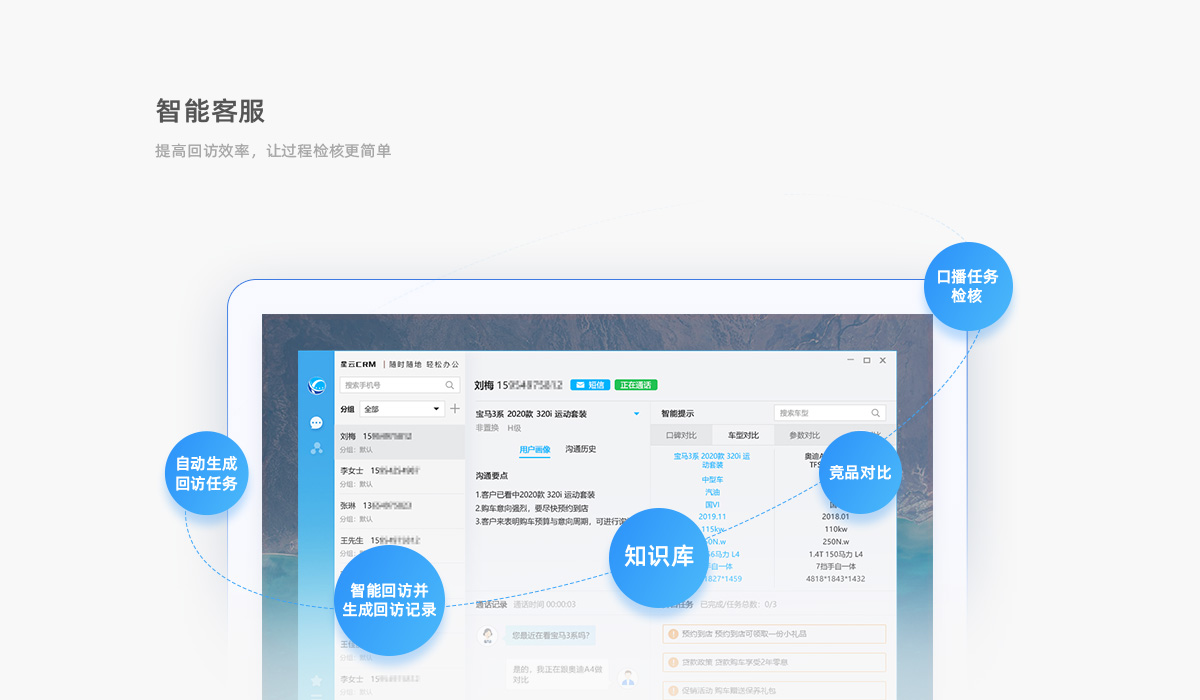Click the '1.4T 150马力 L4' engine cell
Image resolution: width=1200 pixels, height=700 pixels.
(836, 554)
